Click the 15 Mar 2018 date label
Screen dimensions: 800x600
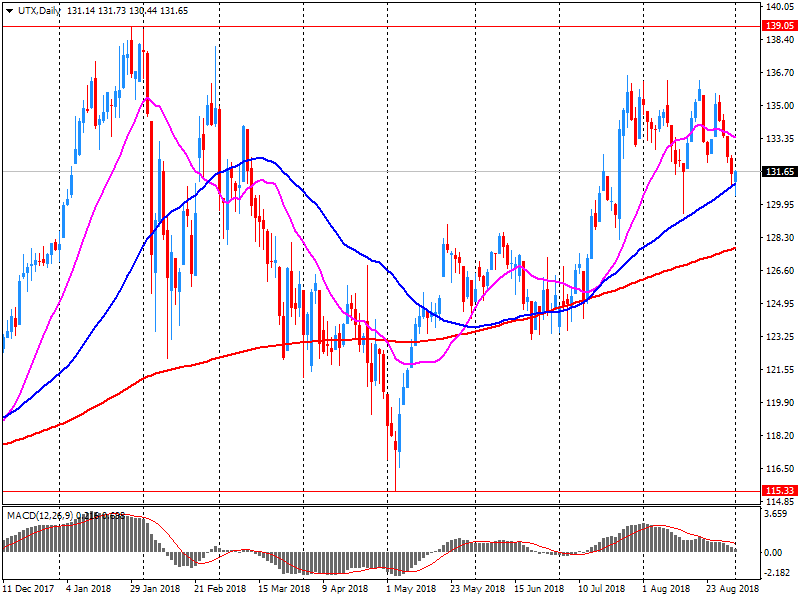pos(284,589)
